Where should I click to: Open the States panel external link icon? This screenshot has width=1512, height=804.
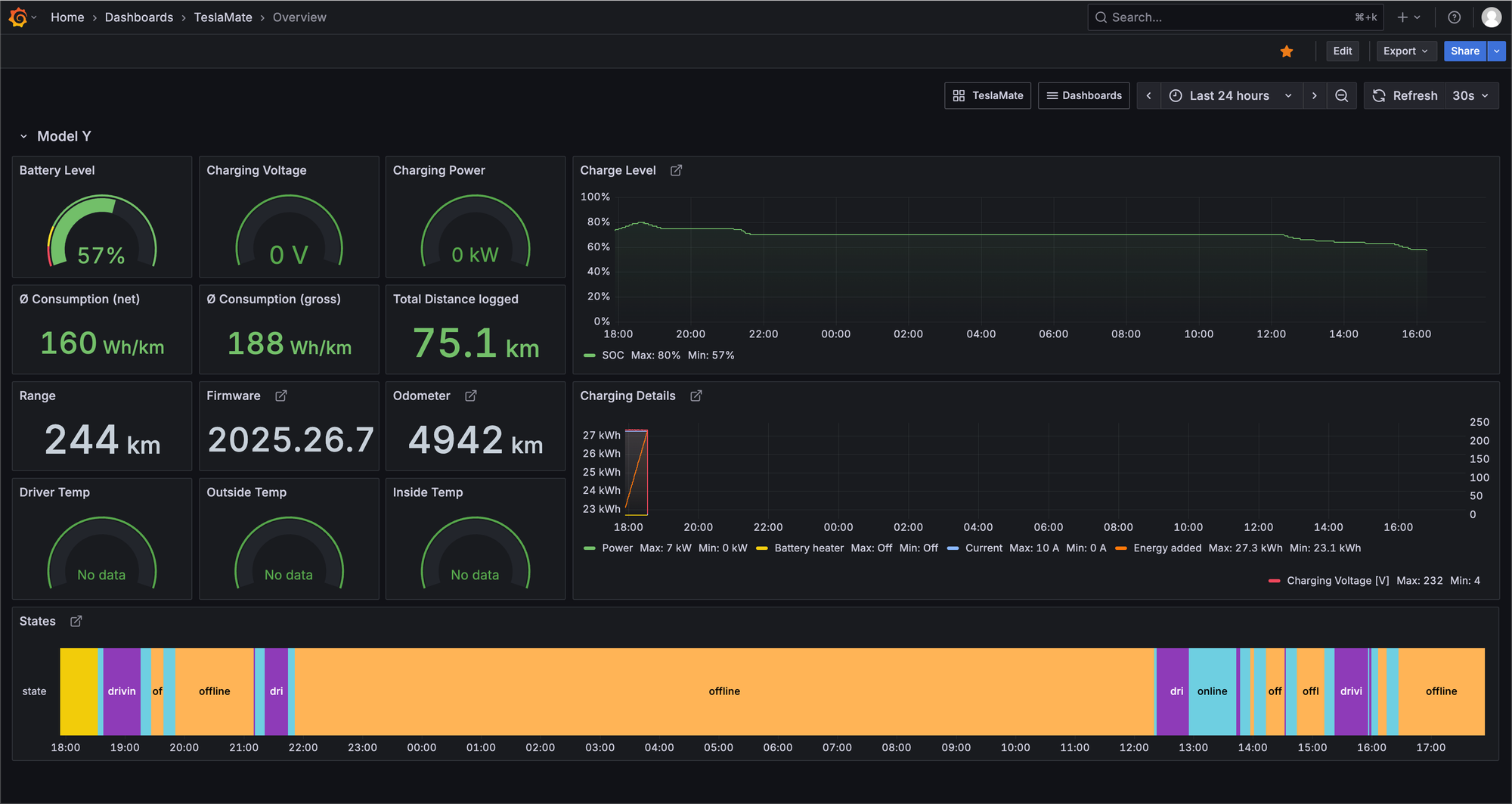[76, 622]
